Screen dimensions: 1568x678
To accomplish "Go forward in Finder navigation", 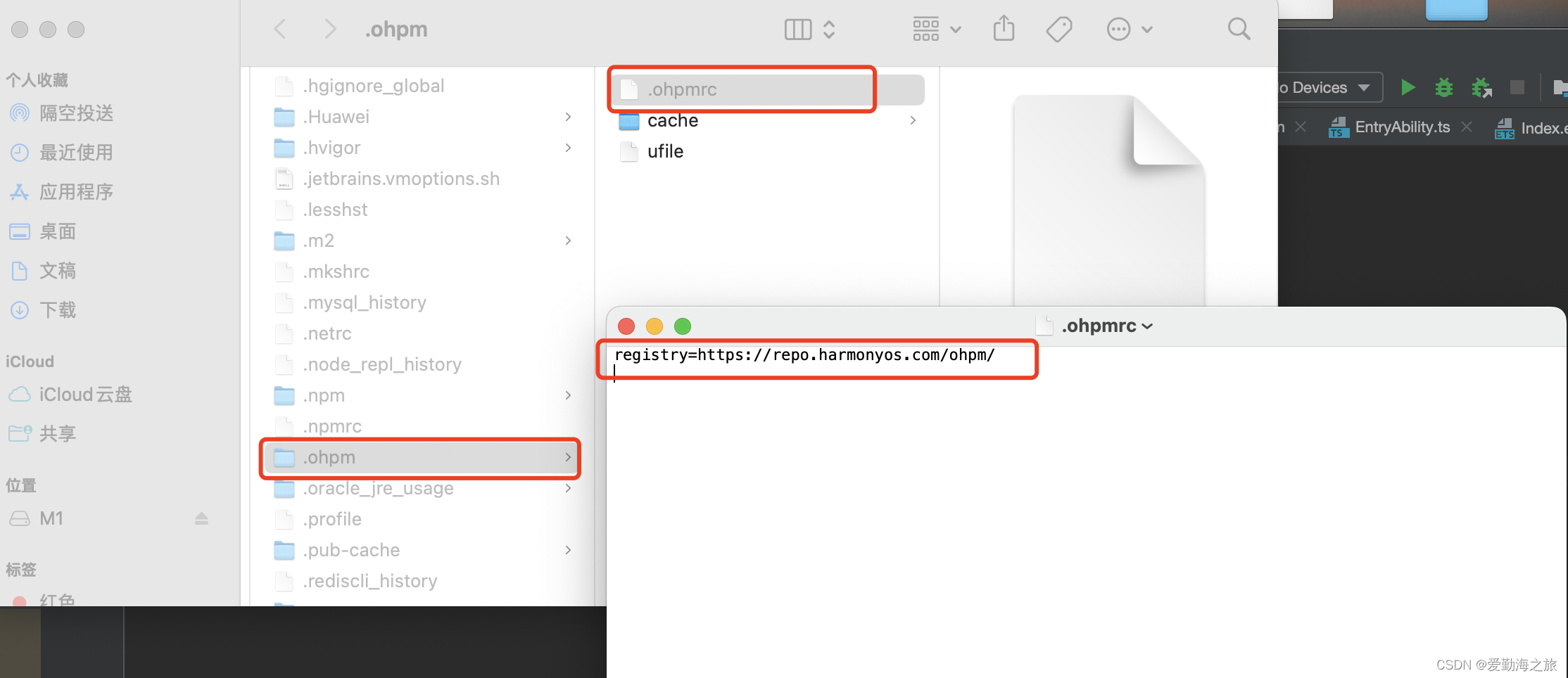I will click(330, 30).
